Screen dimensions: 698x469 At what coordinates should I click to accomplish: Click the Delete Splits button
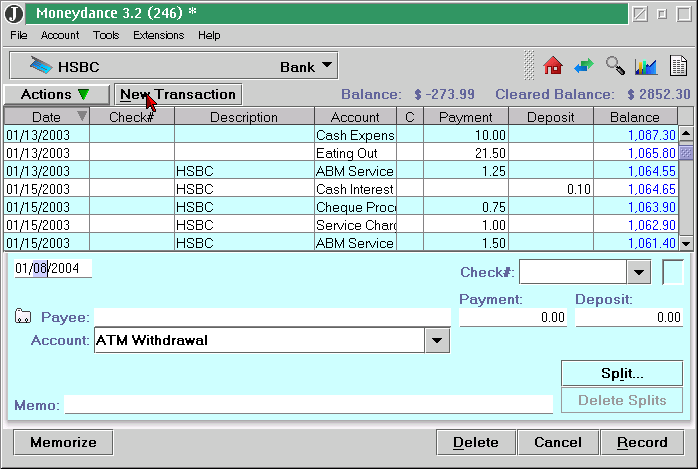tap(622, 400)
